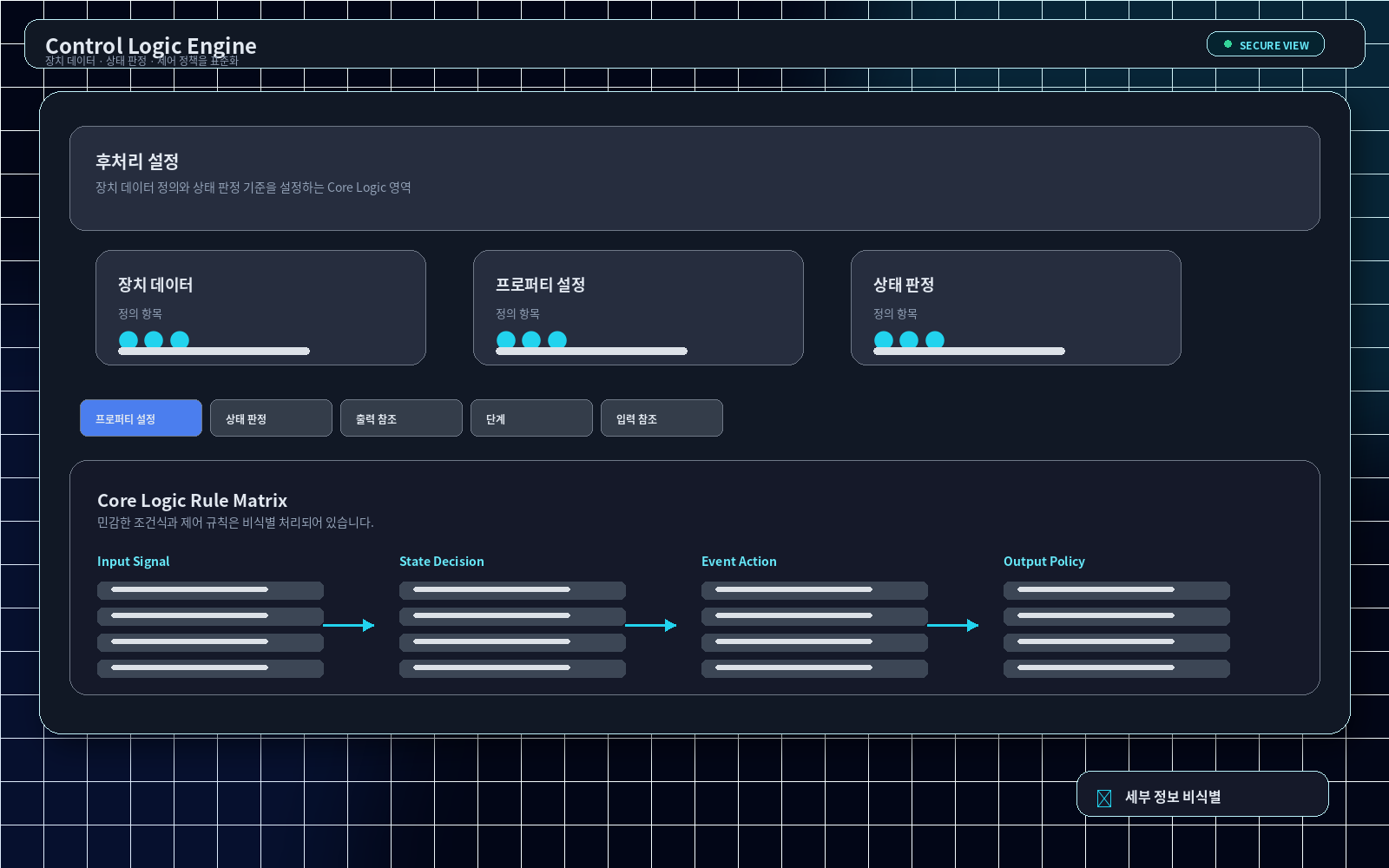Click the progress bar in 장치 데이터 card
Image resolution: width=1389 pixels, height=868 pixels.
[214, 352]
